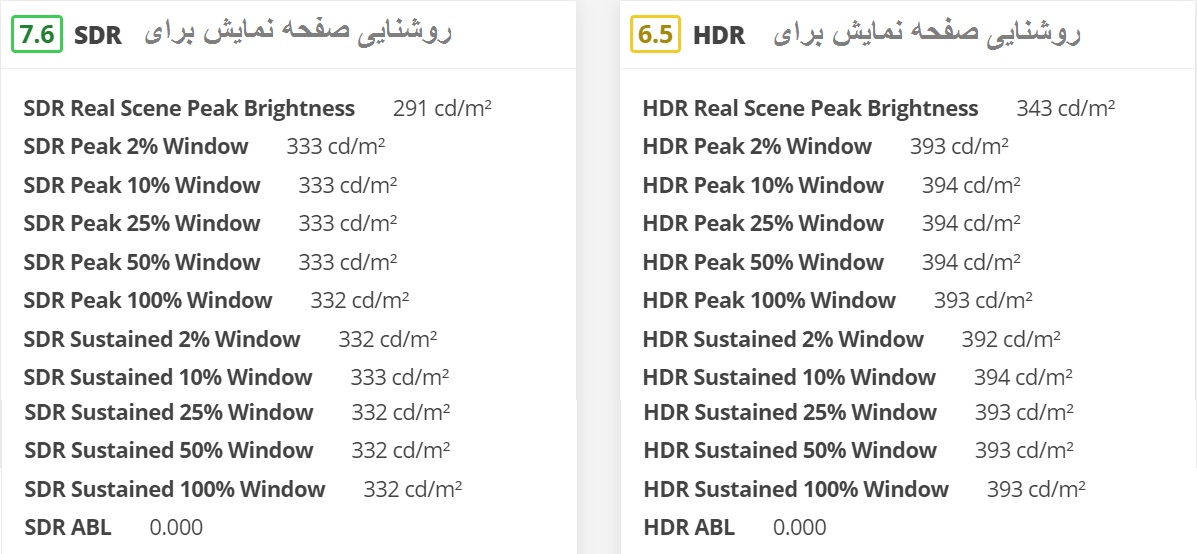Click the HDR ABL 0.000 value
This screenshot has width=1197, height=554.
[799, 527]
